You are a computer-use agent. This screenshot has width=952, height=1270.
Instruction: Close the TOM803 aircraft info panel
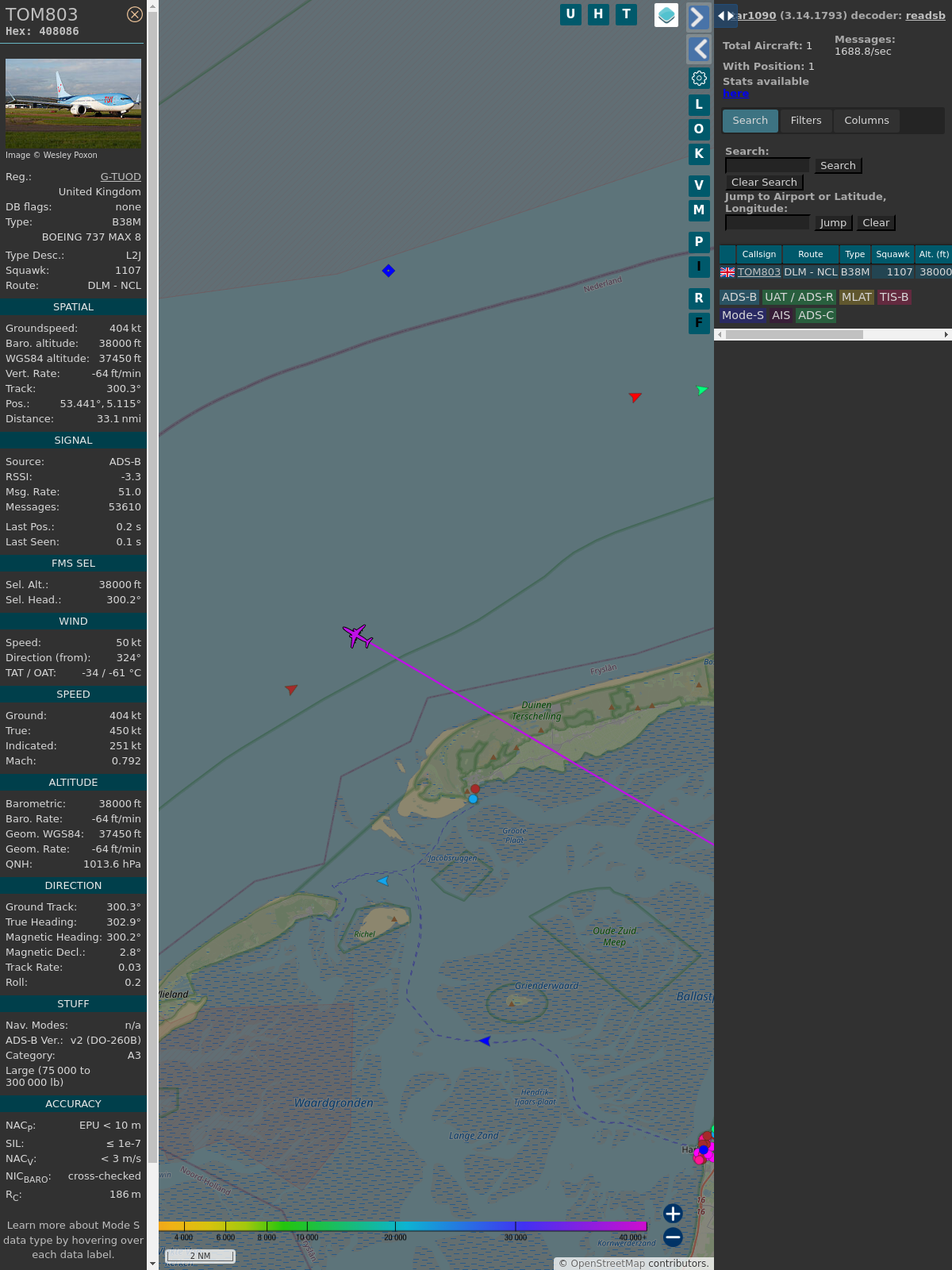[135, 14]
